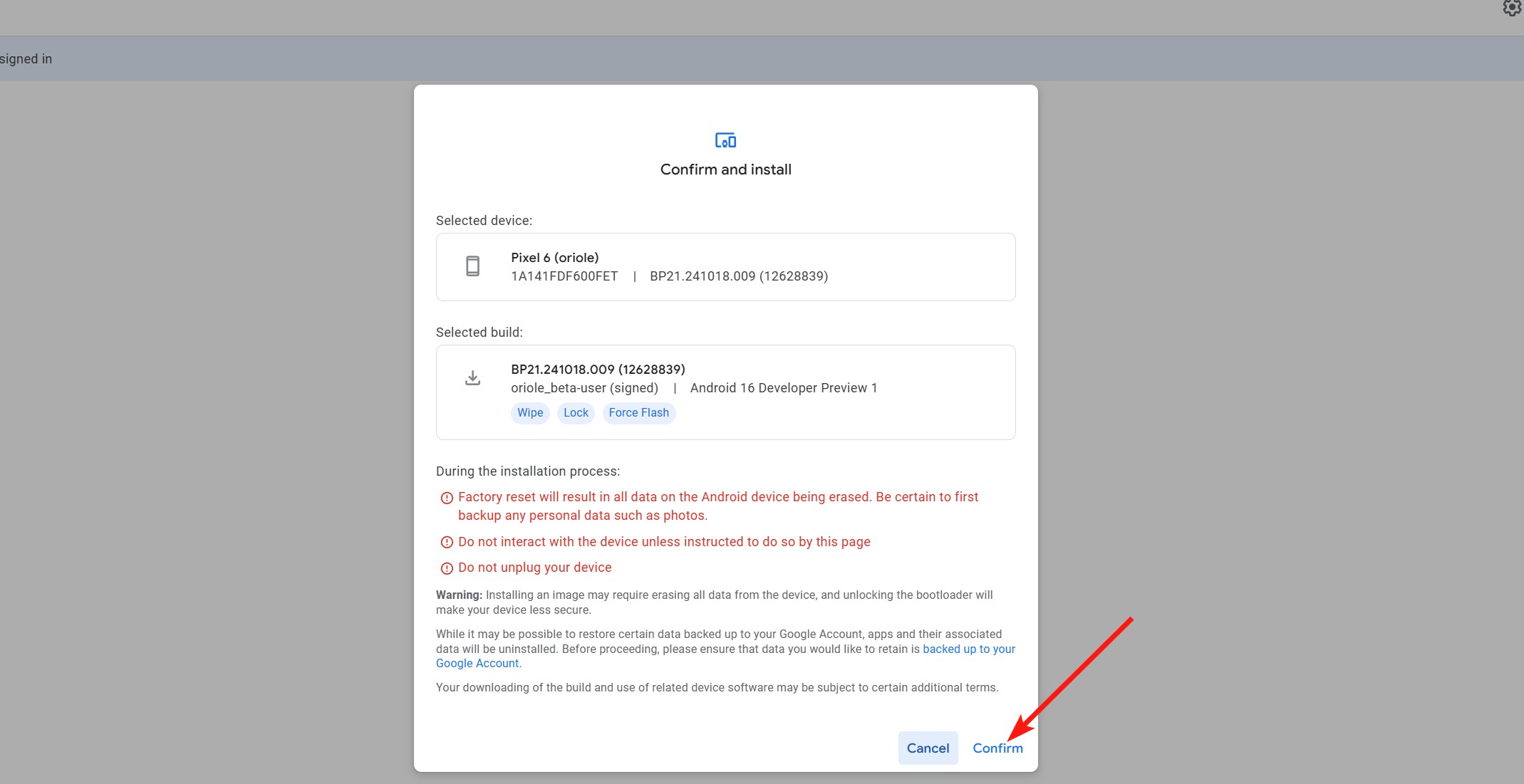The image size is (1524, 784).
Task: Click the alert icon near device interaction warning
Action: pos(447,542)
